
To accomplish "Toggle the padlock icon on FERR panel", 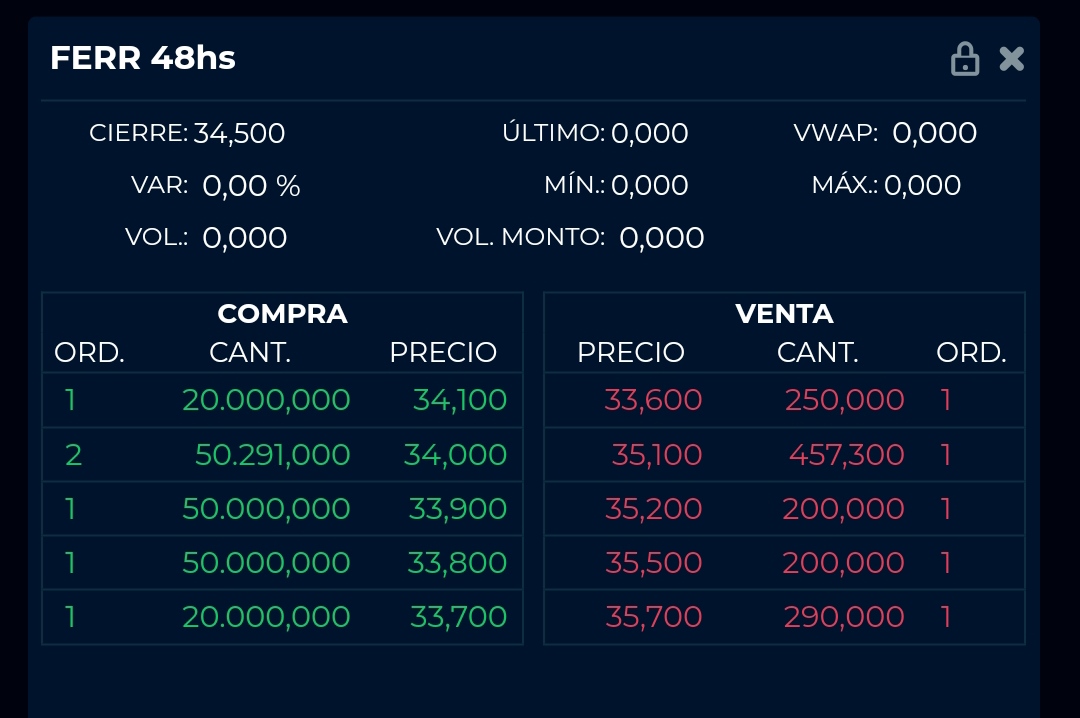I will pos(964,59).
